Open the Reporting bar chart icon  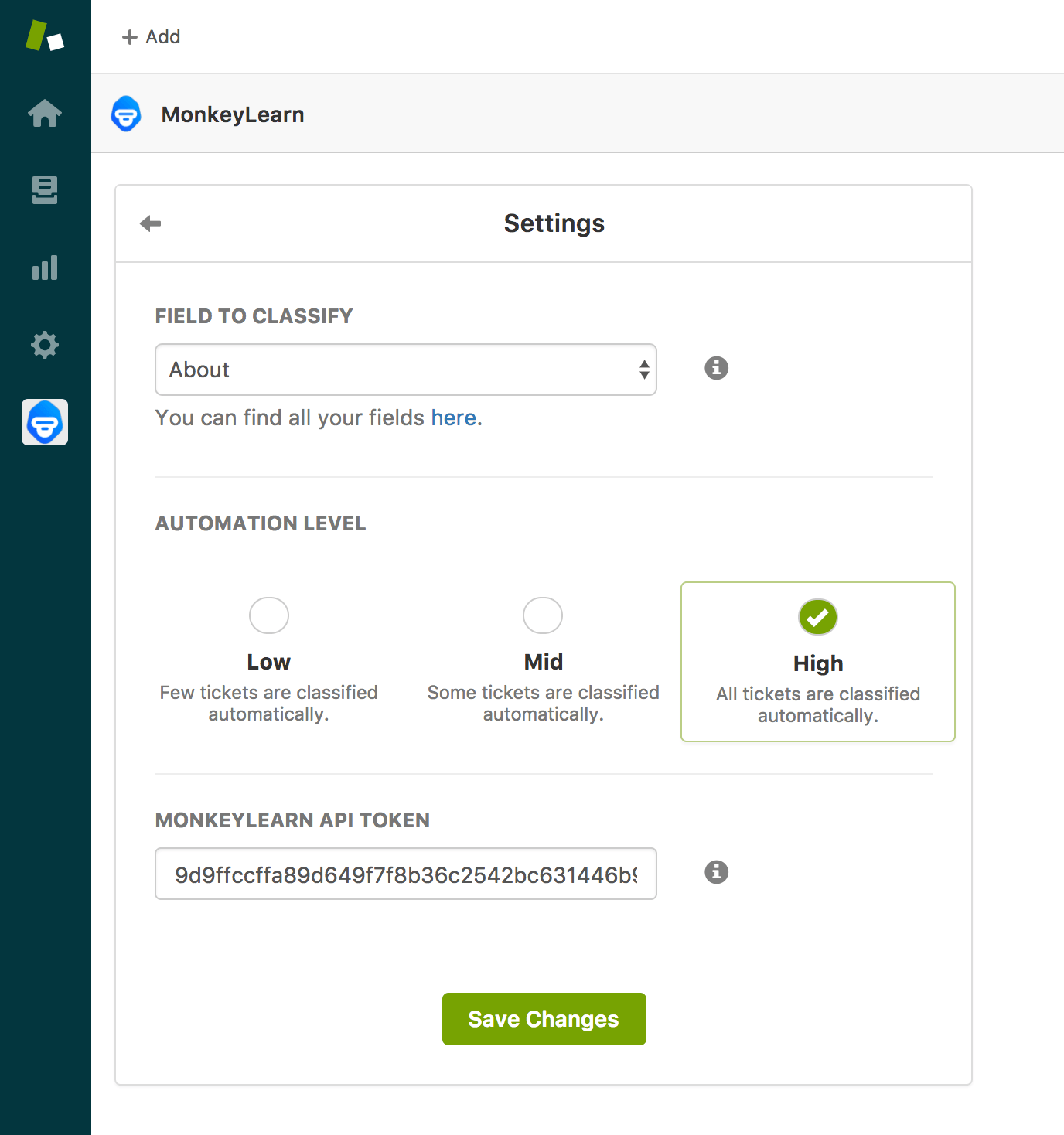pyautogui.click(x=45, y=268)
